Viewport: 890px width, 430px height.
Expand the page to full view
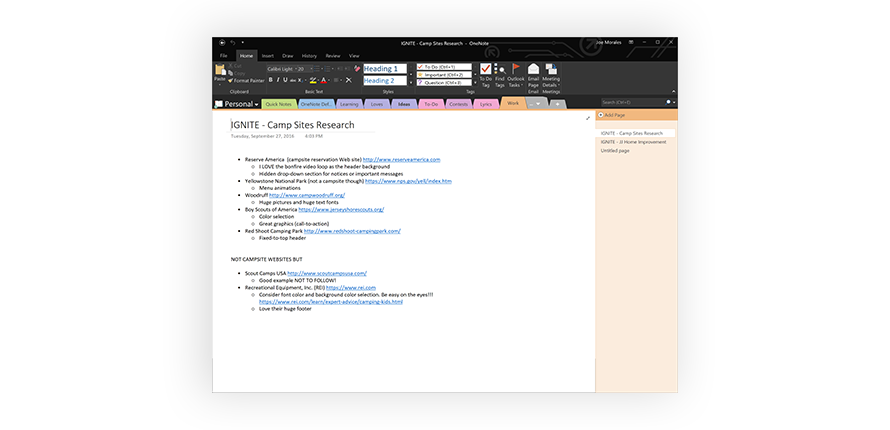588,117
